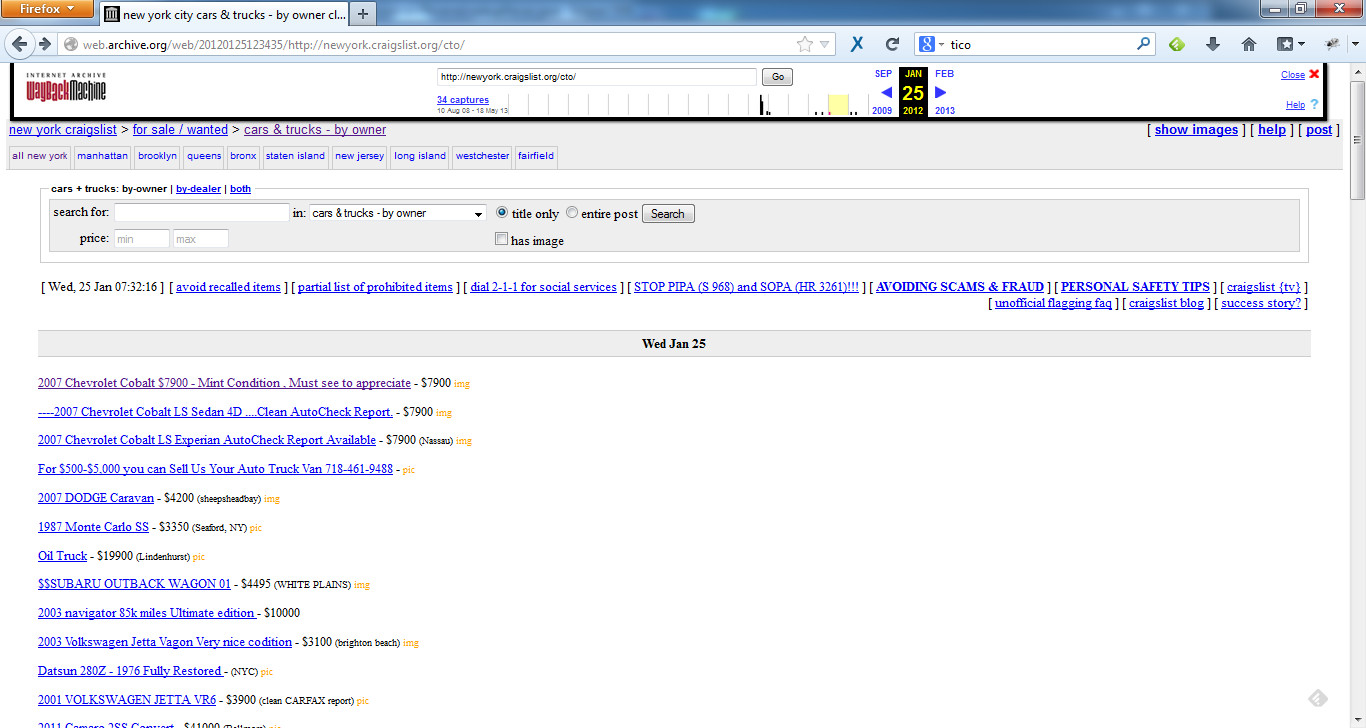Viewport: 1366px width, 728px height.
Task: Click the Feedly mini icon at page corner
Action: click(x=1318, y=698)
